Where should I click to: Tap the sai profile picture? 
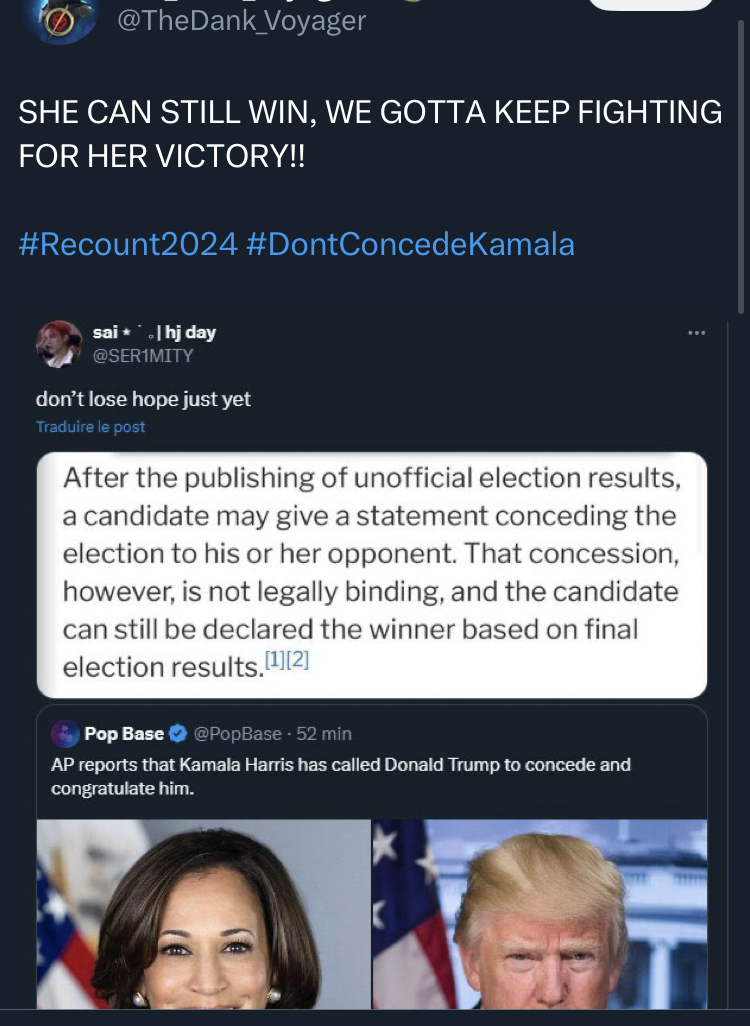pyautogui.click(x=59, y=343)
